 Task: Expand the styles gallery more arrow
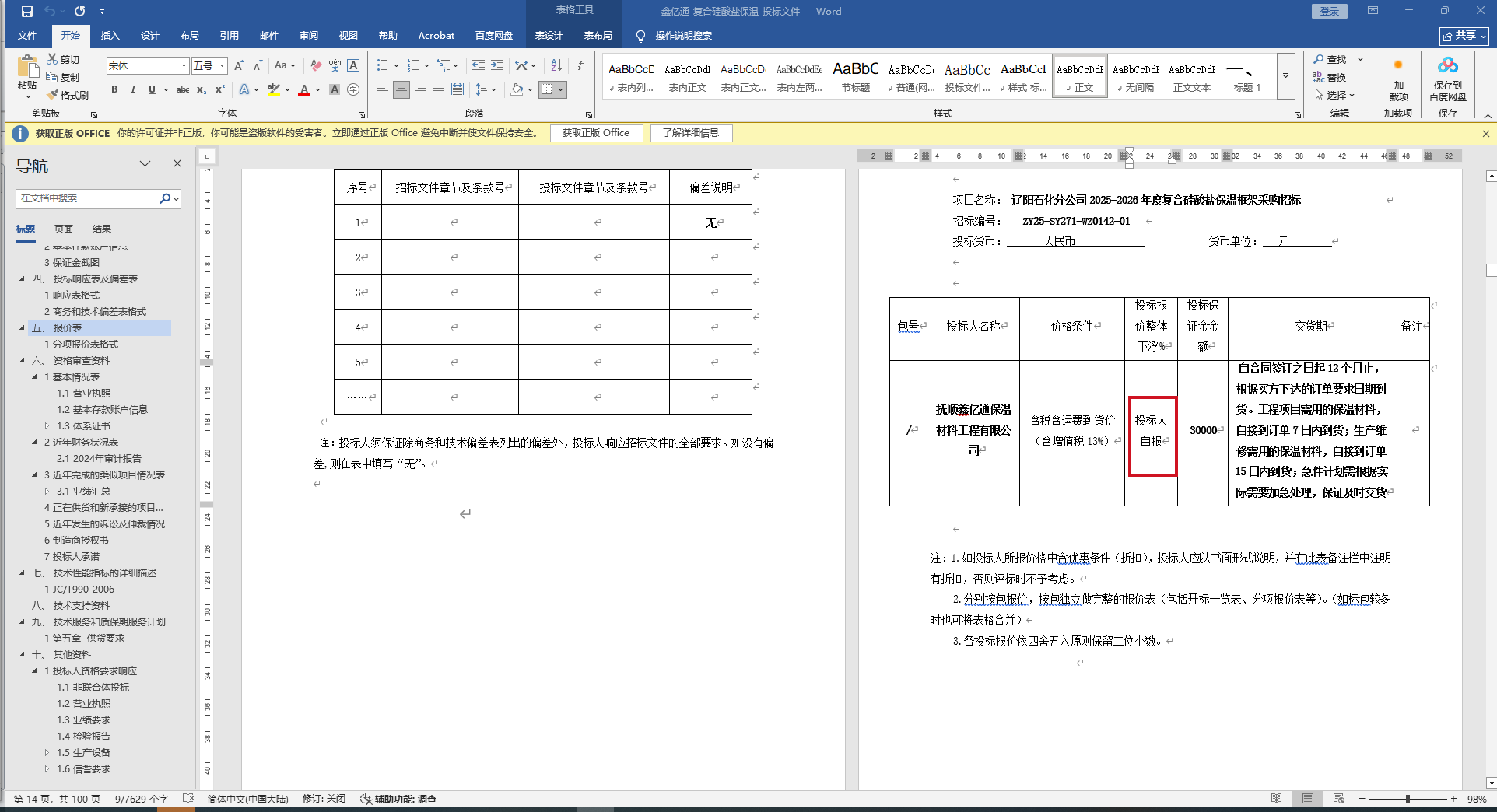click(1285, 76)
